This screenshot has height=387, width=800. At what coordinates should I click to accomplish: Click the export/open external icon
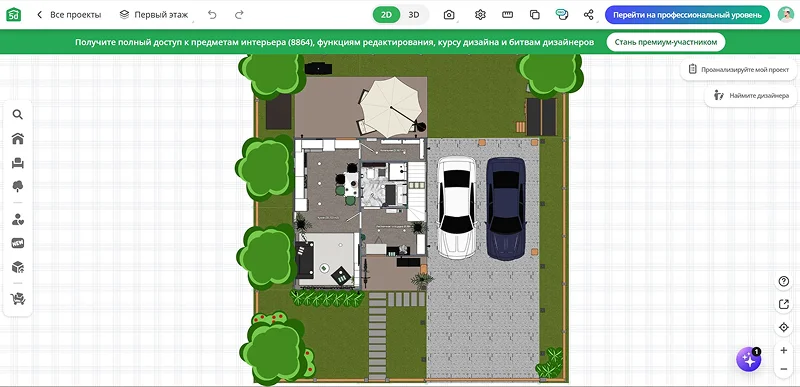pyautogui.click(x=784, y=304)
